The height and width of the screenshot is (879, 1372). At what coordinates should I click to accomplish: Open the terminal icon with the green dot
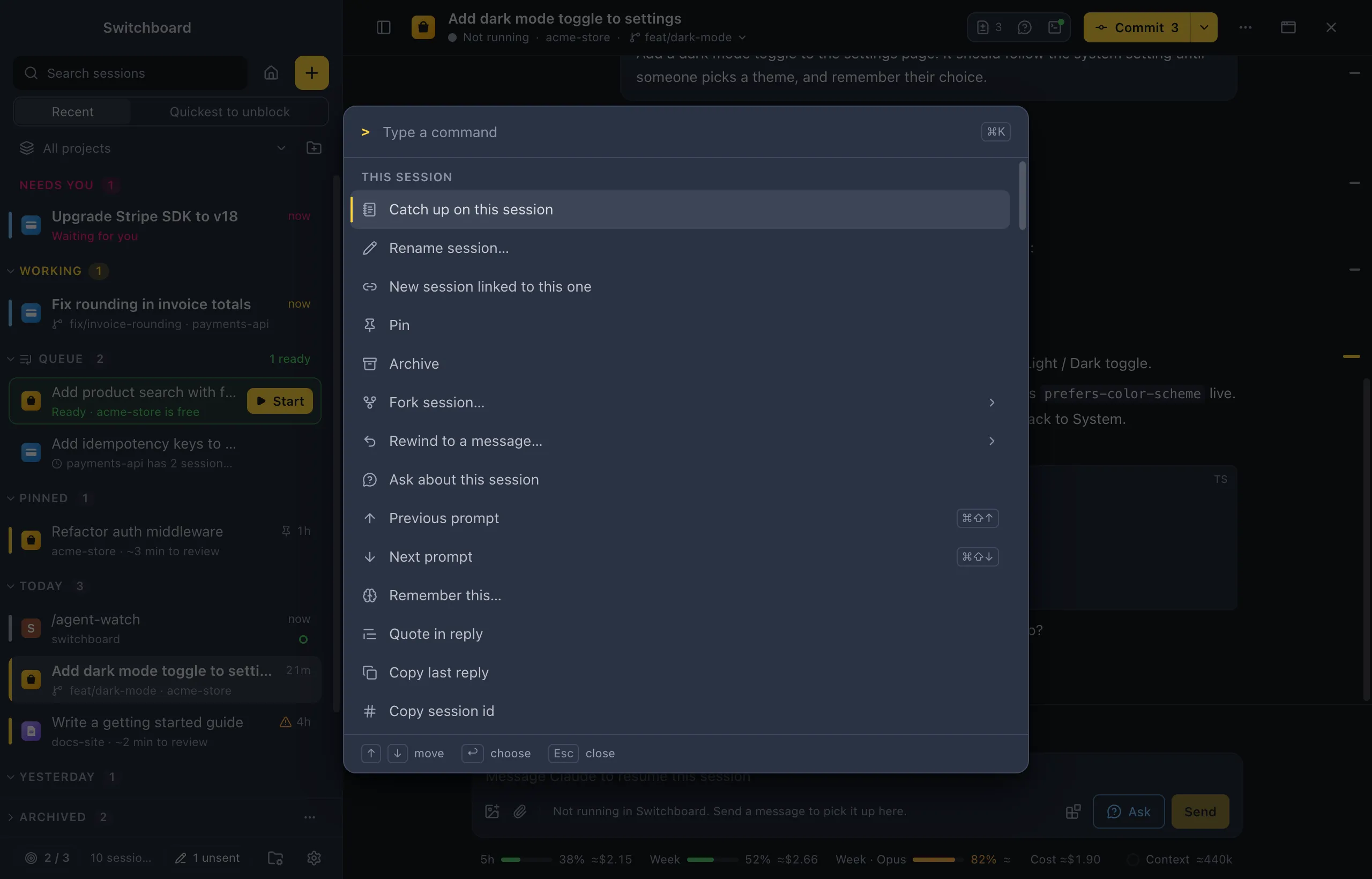1055,27
